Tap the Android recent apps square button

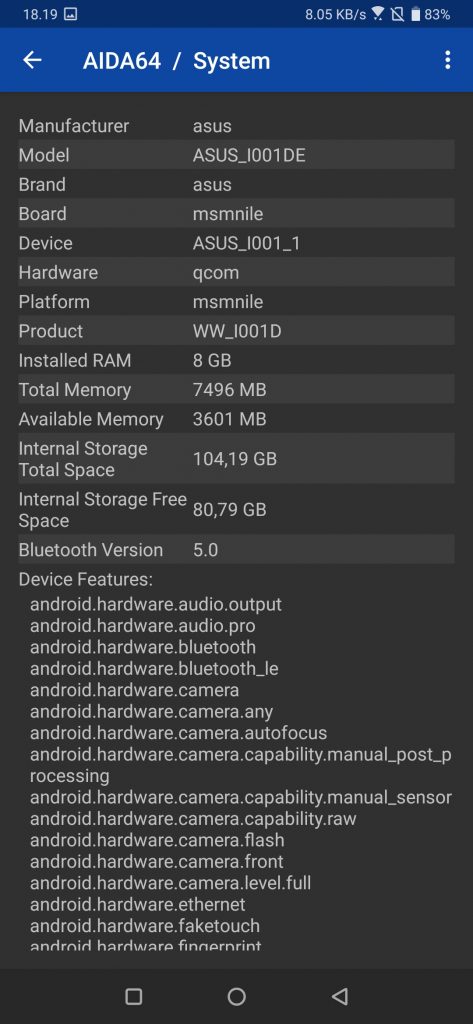click(133, 996)
